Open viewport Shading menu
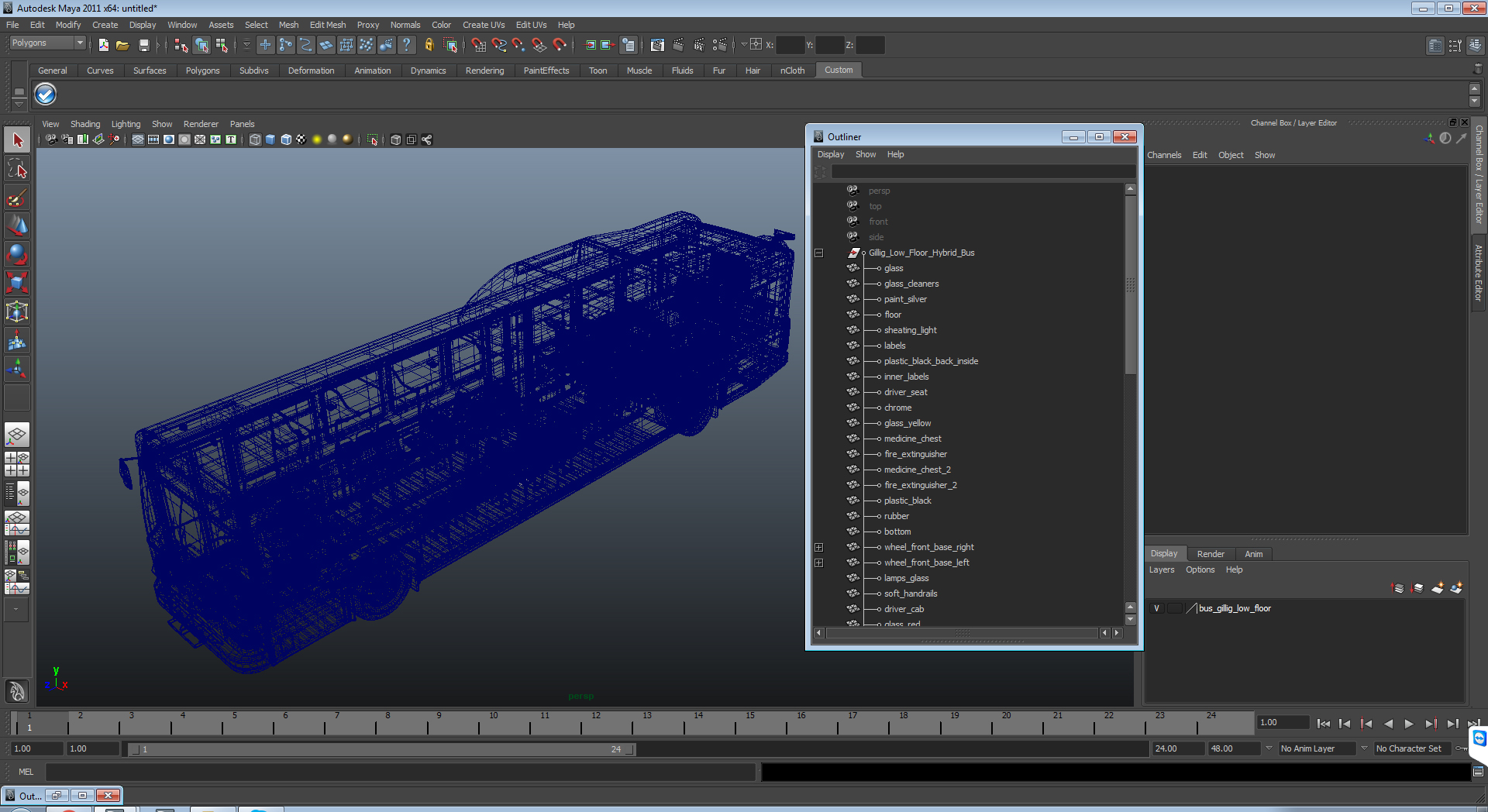1488x812 pixels. (85, 124)
